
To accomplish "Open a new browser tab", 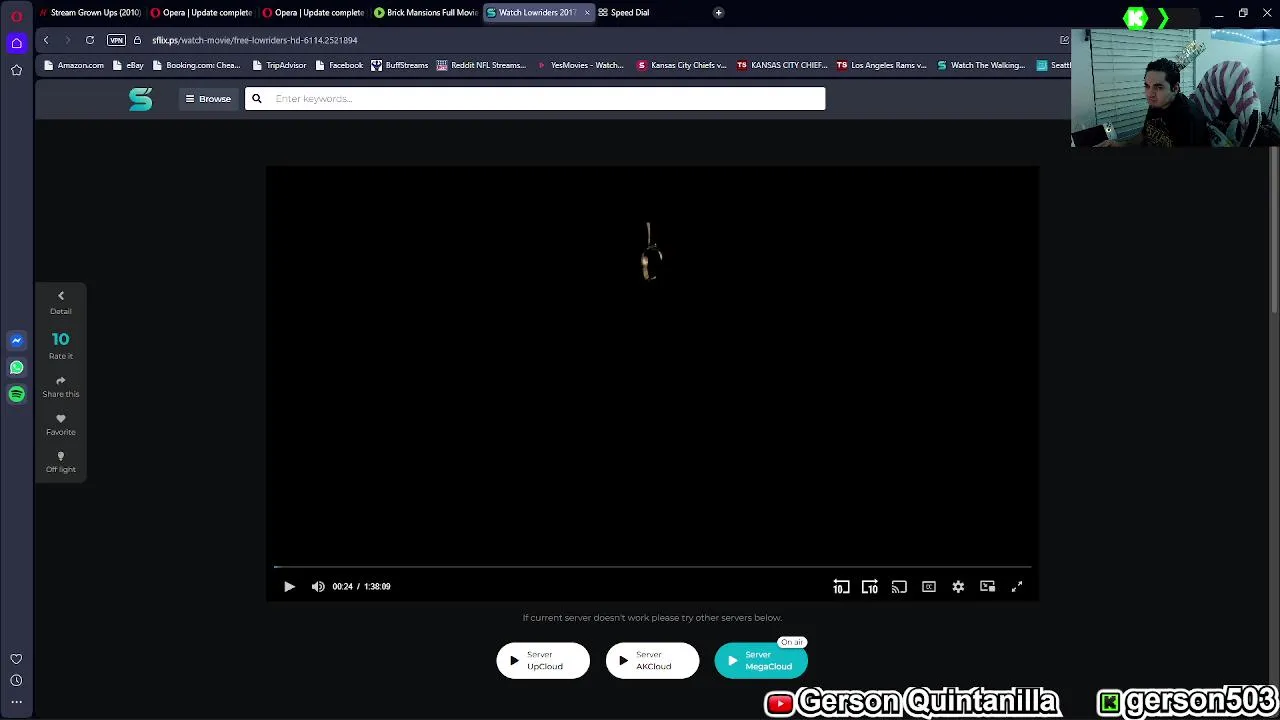I will click(718, 13).
